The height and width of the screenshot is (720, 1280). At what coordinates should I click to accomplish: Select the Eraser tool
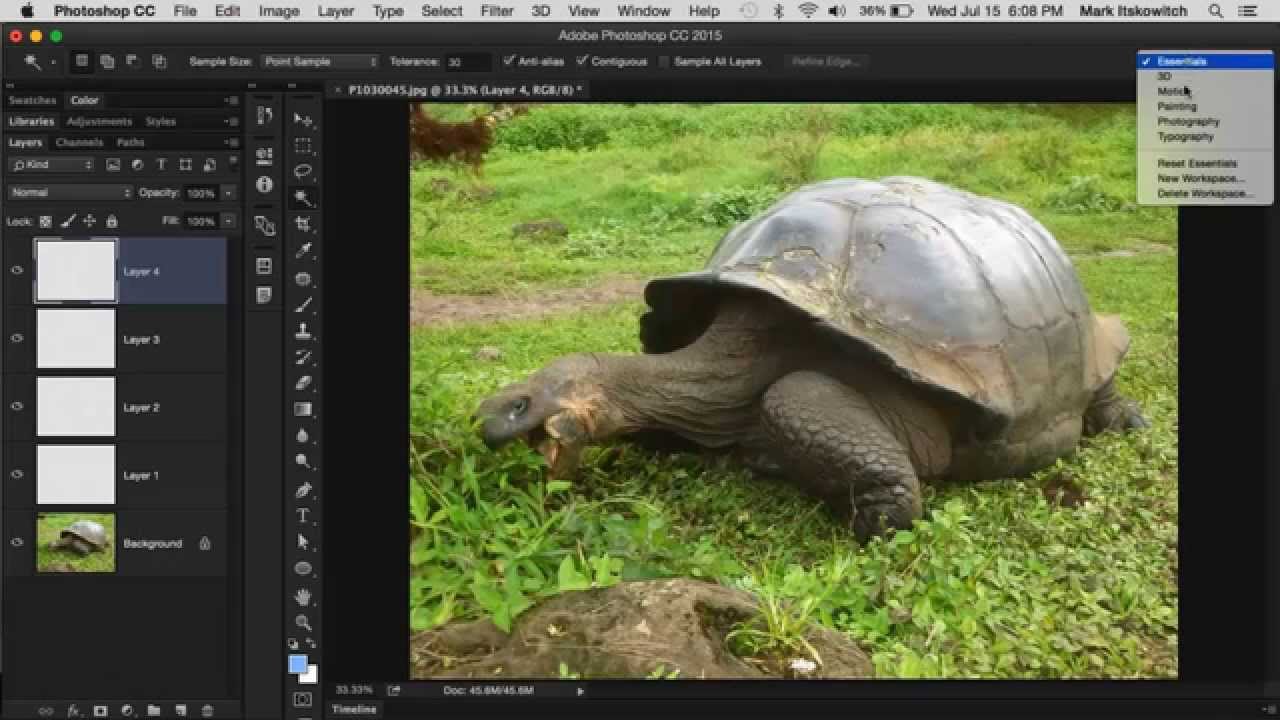click(303, 383)
